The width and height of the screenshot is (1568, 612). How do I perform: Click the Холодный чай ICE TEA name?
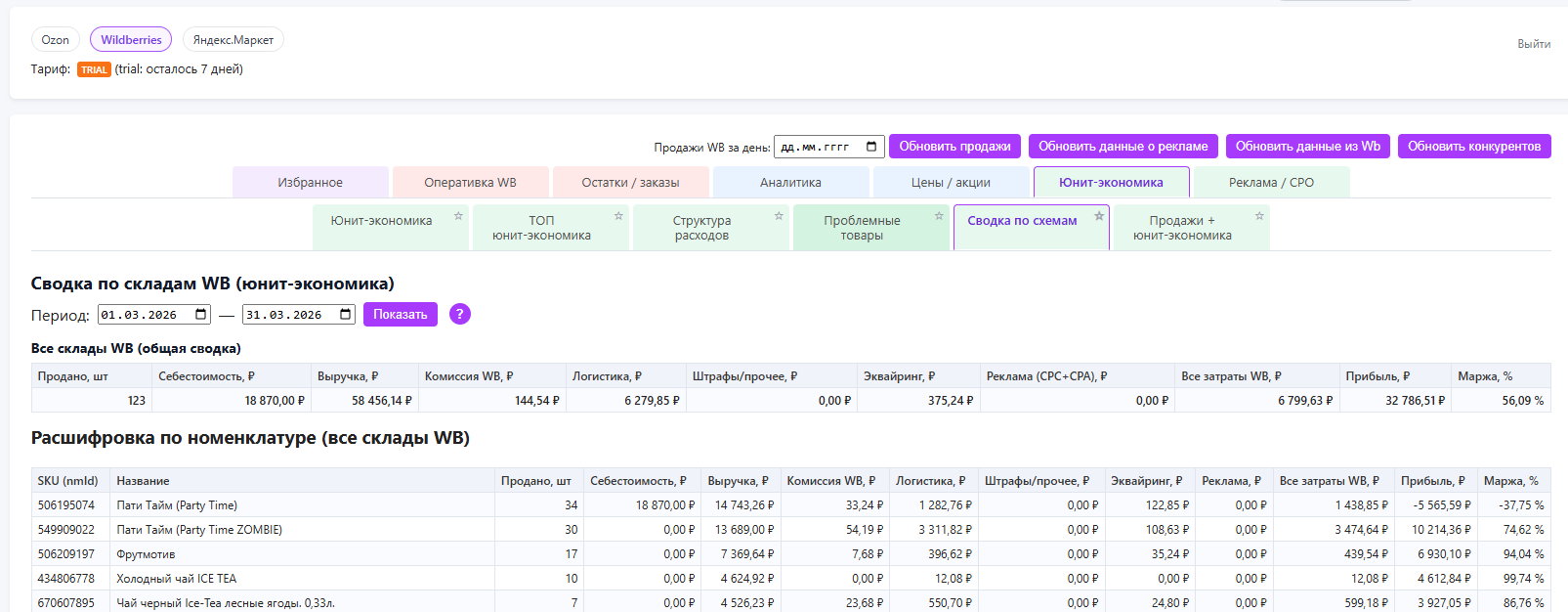[x=177, y=579]
